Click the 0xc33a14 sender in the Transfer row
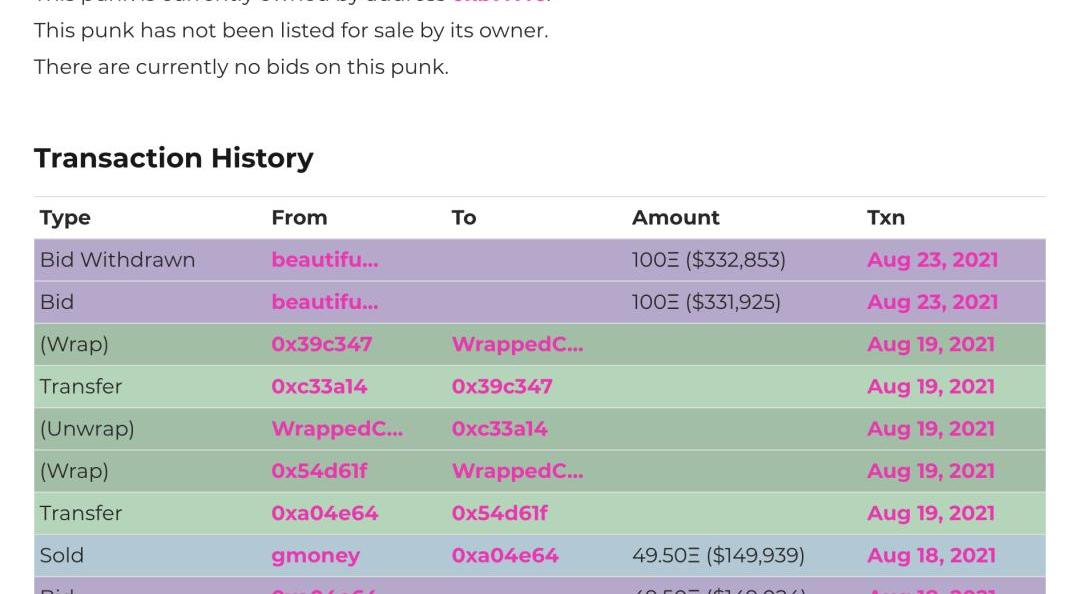1080x594 pixels. (319, 386)
